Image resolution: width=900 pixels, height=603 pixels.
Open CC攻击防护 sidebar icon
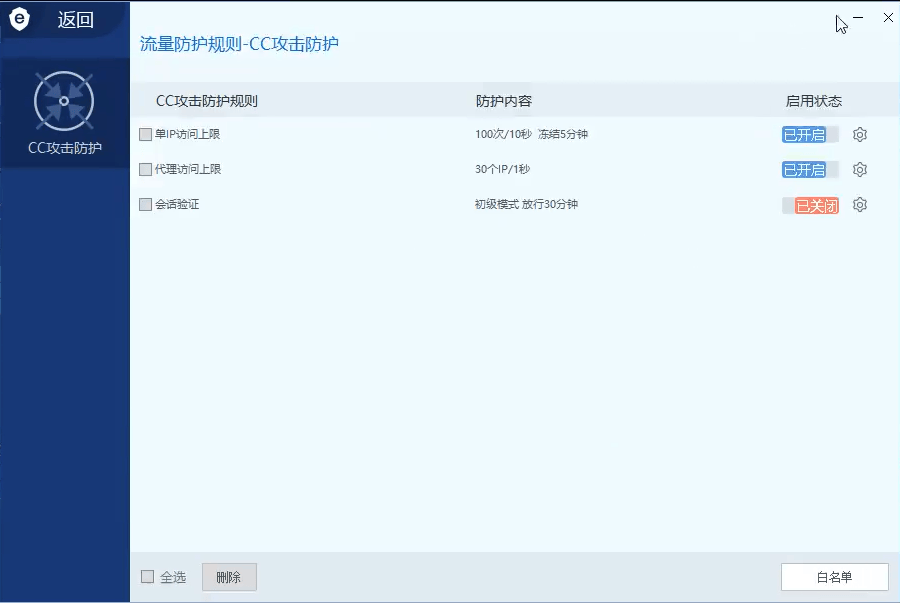click(64, 101)
